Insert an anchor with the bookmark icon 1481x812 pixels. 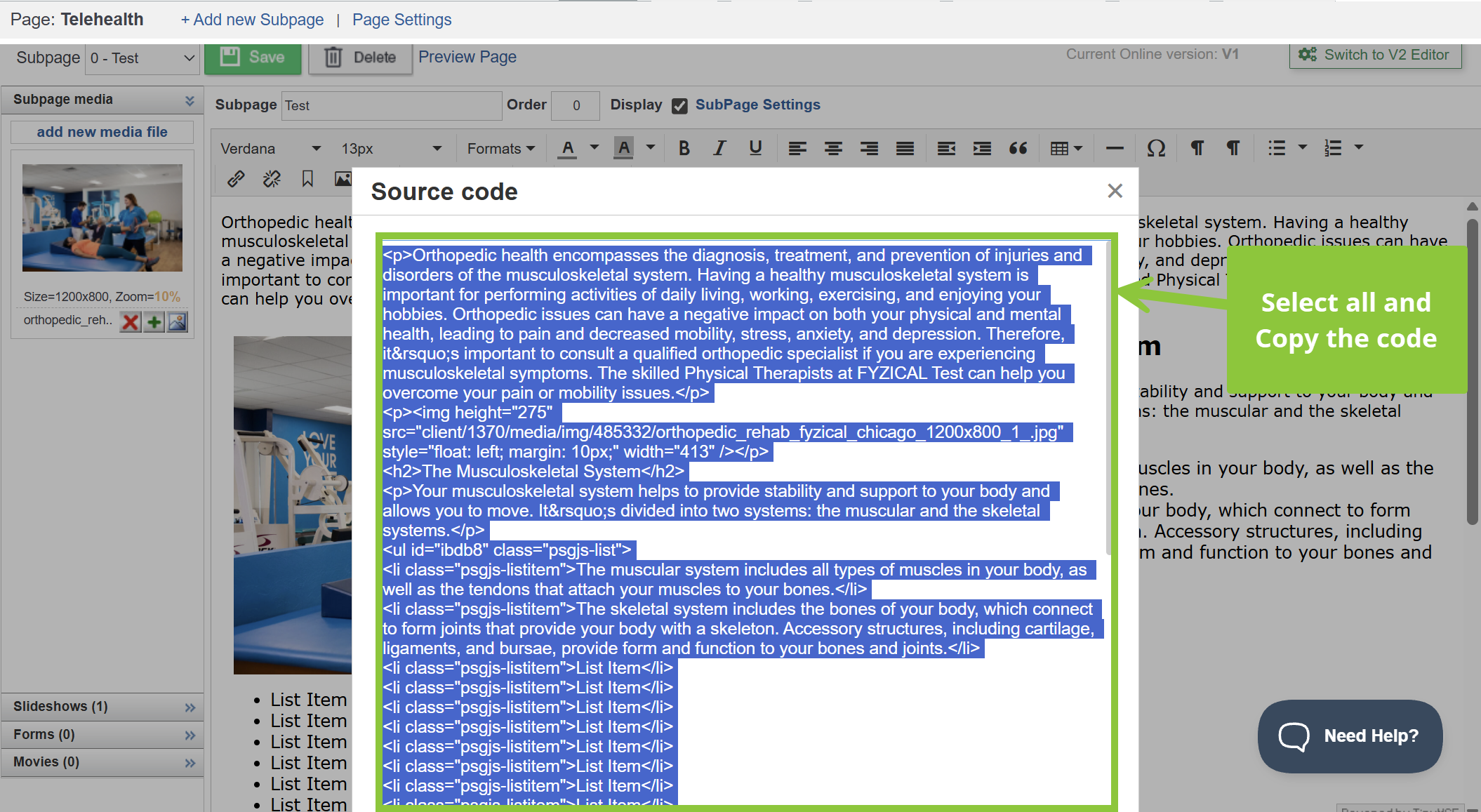pyautogui.click(x=307, y=179)
